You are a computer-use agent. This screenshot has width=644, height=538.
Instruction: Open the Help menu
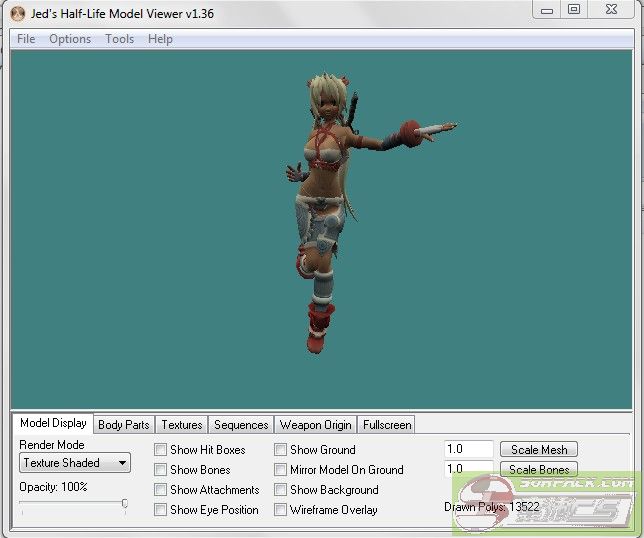coord(160,39)
